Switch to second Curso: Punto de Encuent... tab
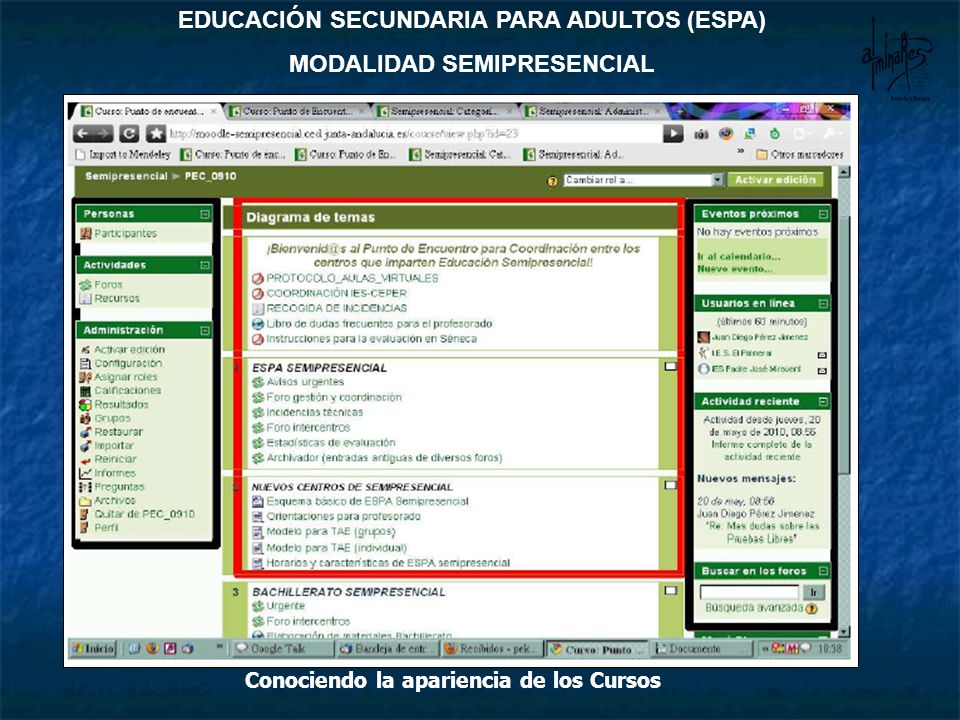Image resolution: width=960 pixels, height=720 pixels. click(x=296, y=111)
